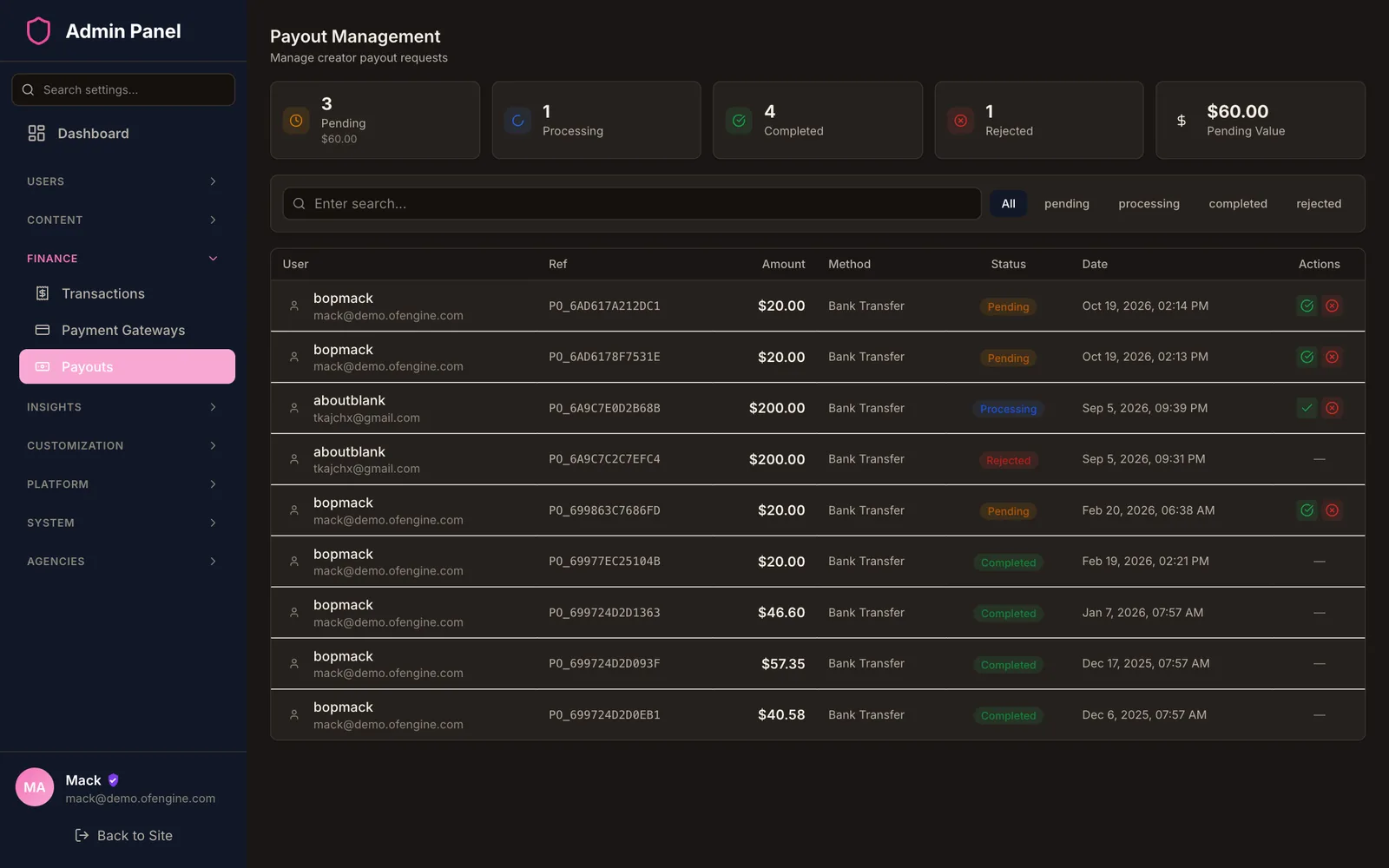Click the $46.60 amount
Viewport: 1389px width, 868px height.
(781, 613)
